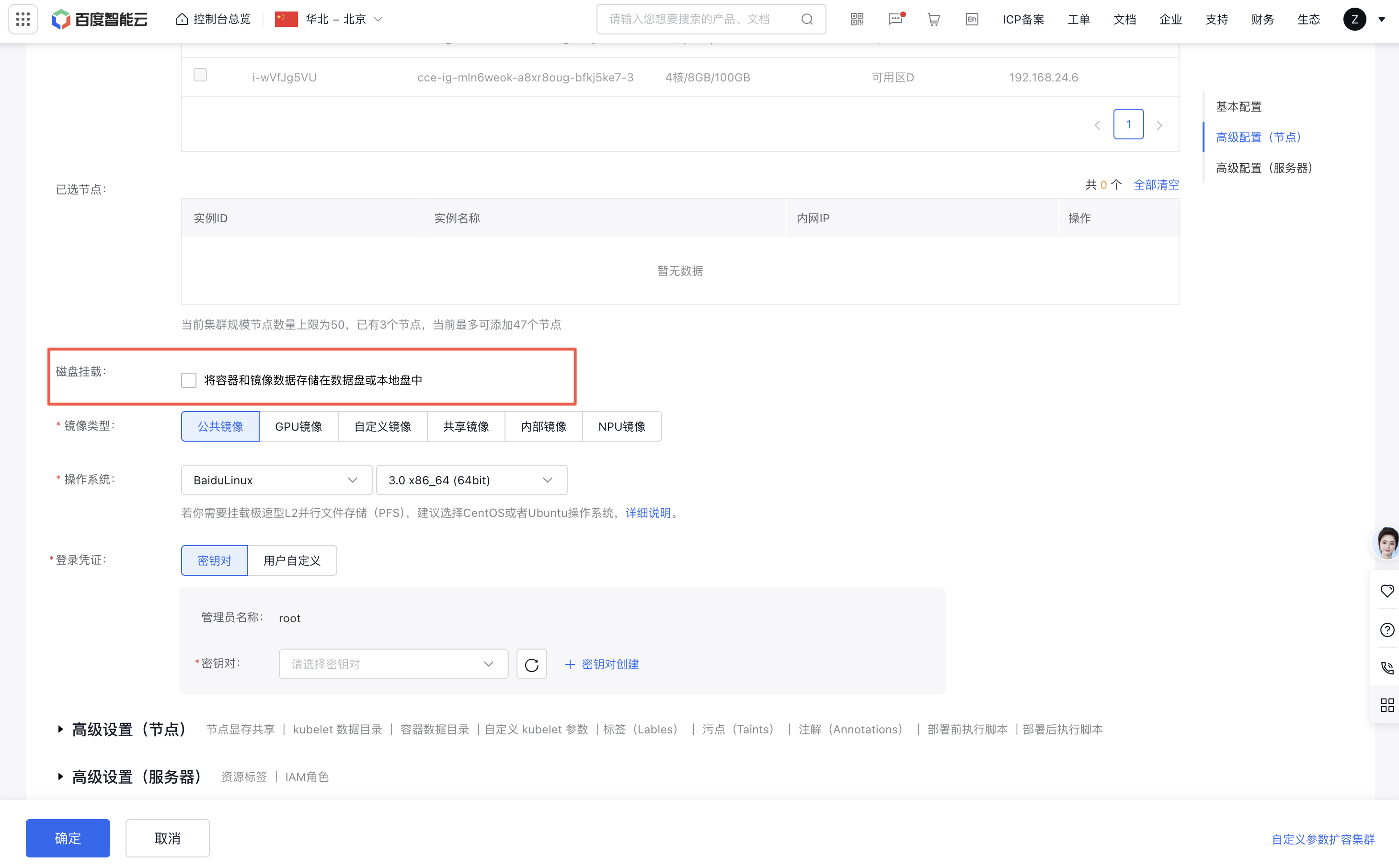
Task: Click the 可用区D cell
Action: [x=893, y=78]
